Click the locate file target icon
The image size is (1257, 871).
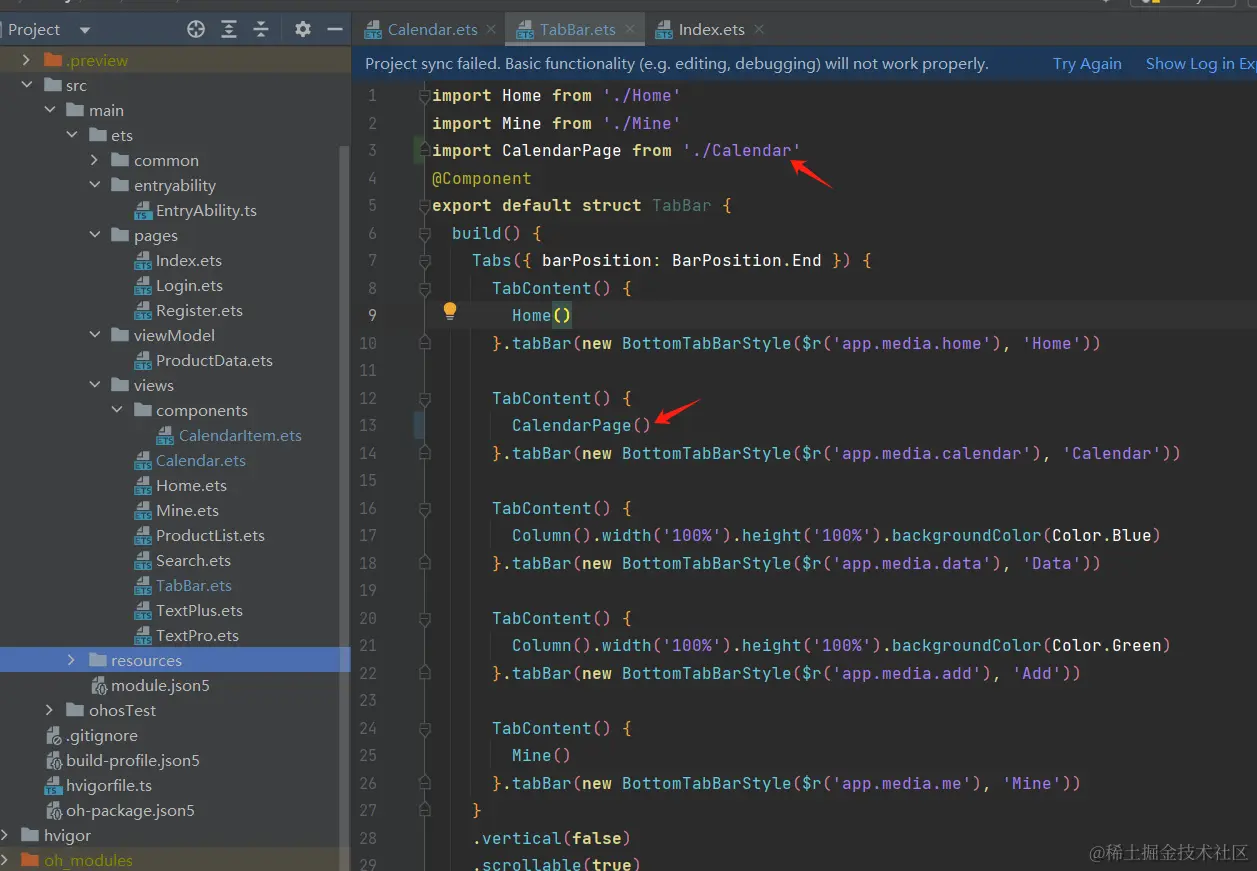[196, 29]
